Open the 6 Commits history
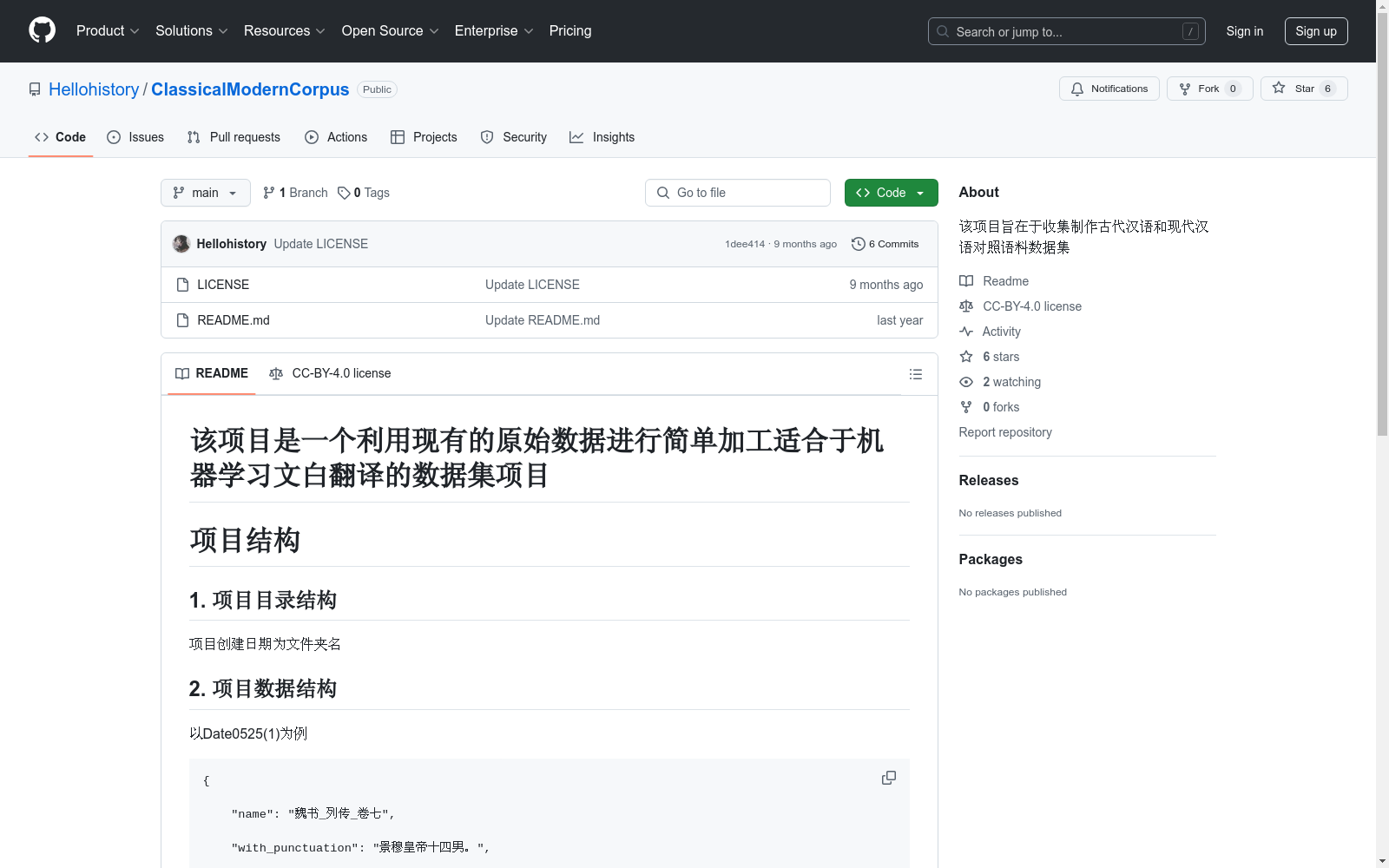This screenshot has width=1389, height=868. pyautogui.click(x=885, y=244)
